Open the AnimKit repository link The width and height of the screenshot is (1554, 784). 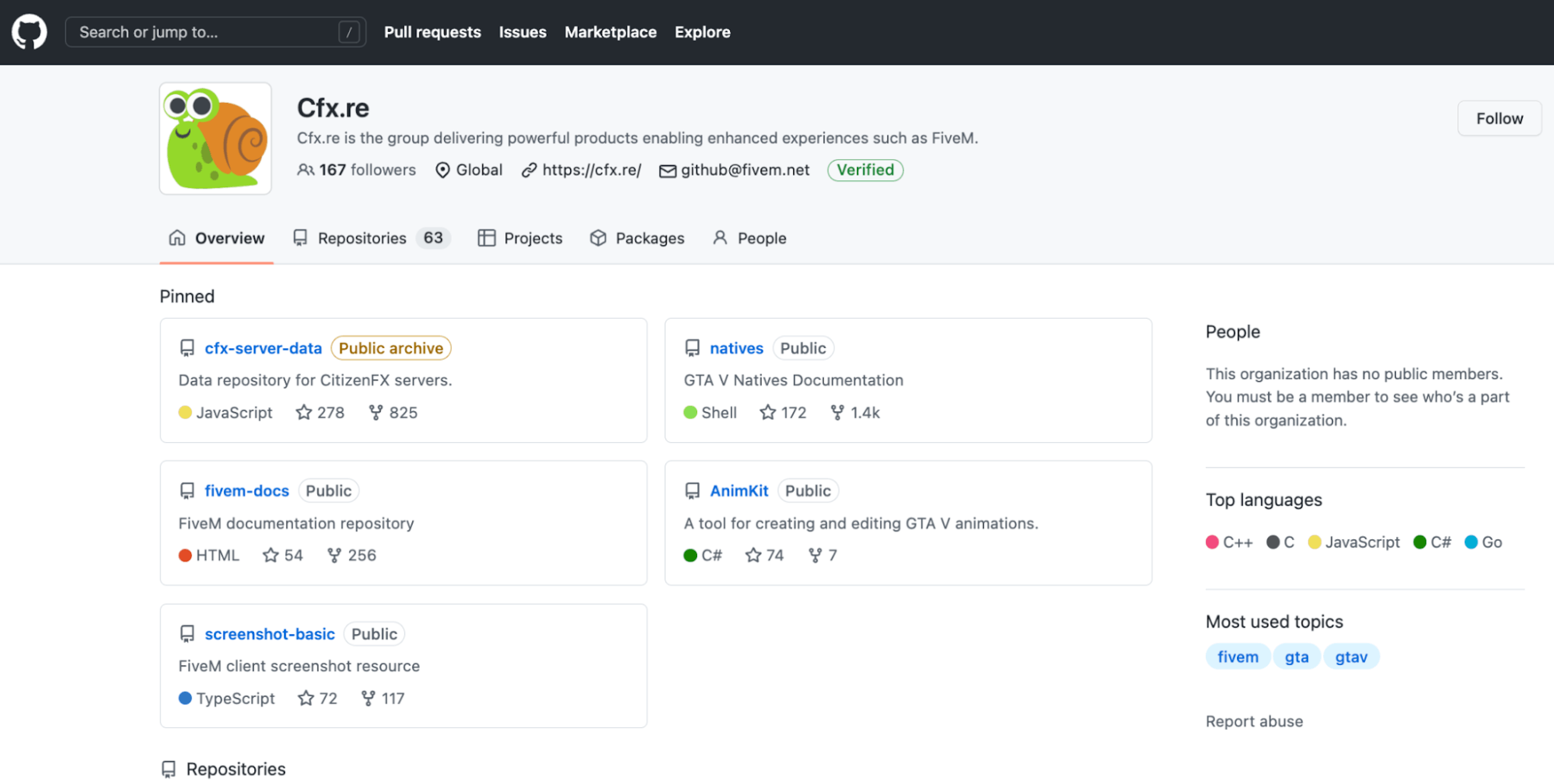(x=739, y=491)
